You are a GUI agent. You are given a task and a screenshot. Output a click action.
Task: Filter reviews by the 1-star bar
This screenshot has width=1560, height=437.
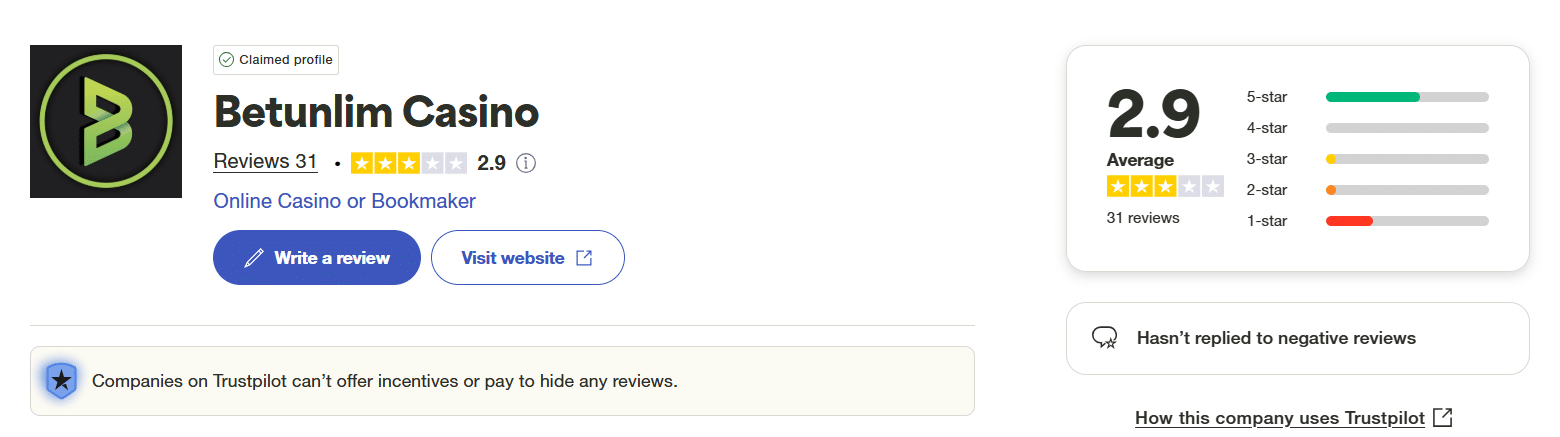pyautogui.click(x=1406, y=221)
